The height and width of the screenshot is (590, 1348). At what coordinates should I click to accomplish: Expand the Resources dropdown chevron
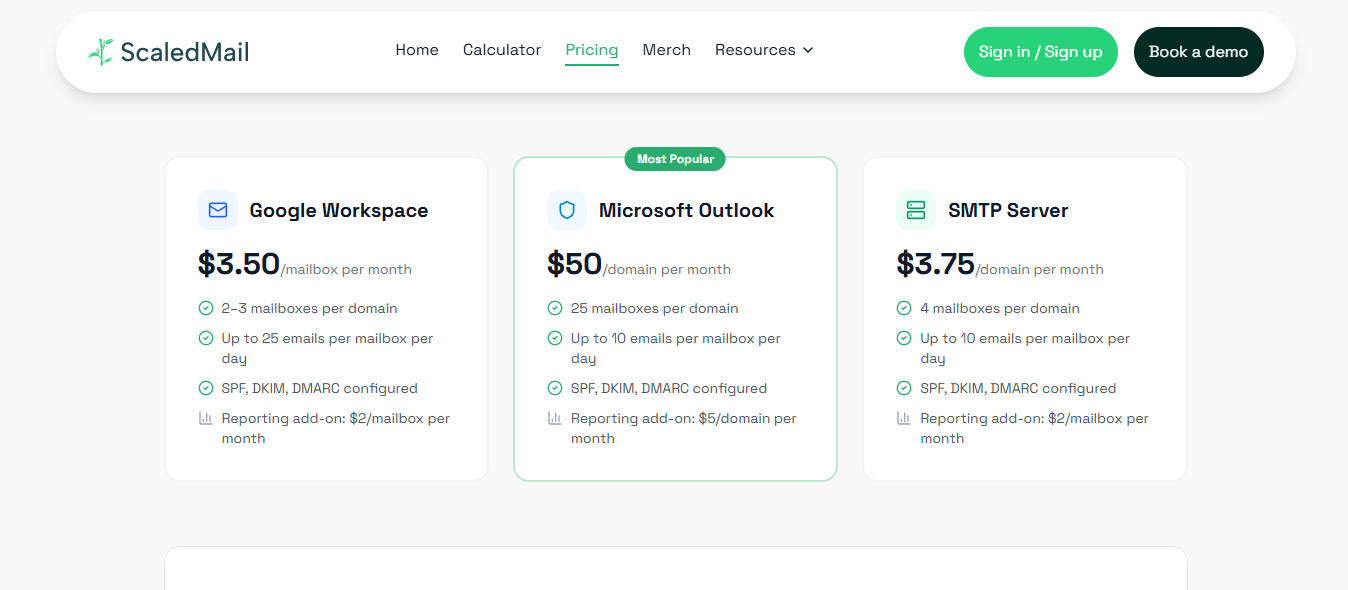click(x=808, y=50)
